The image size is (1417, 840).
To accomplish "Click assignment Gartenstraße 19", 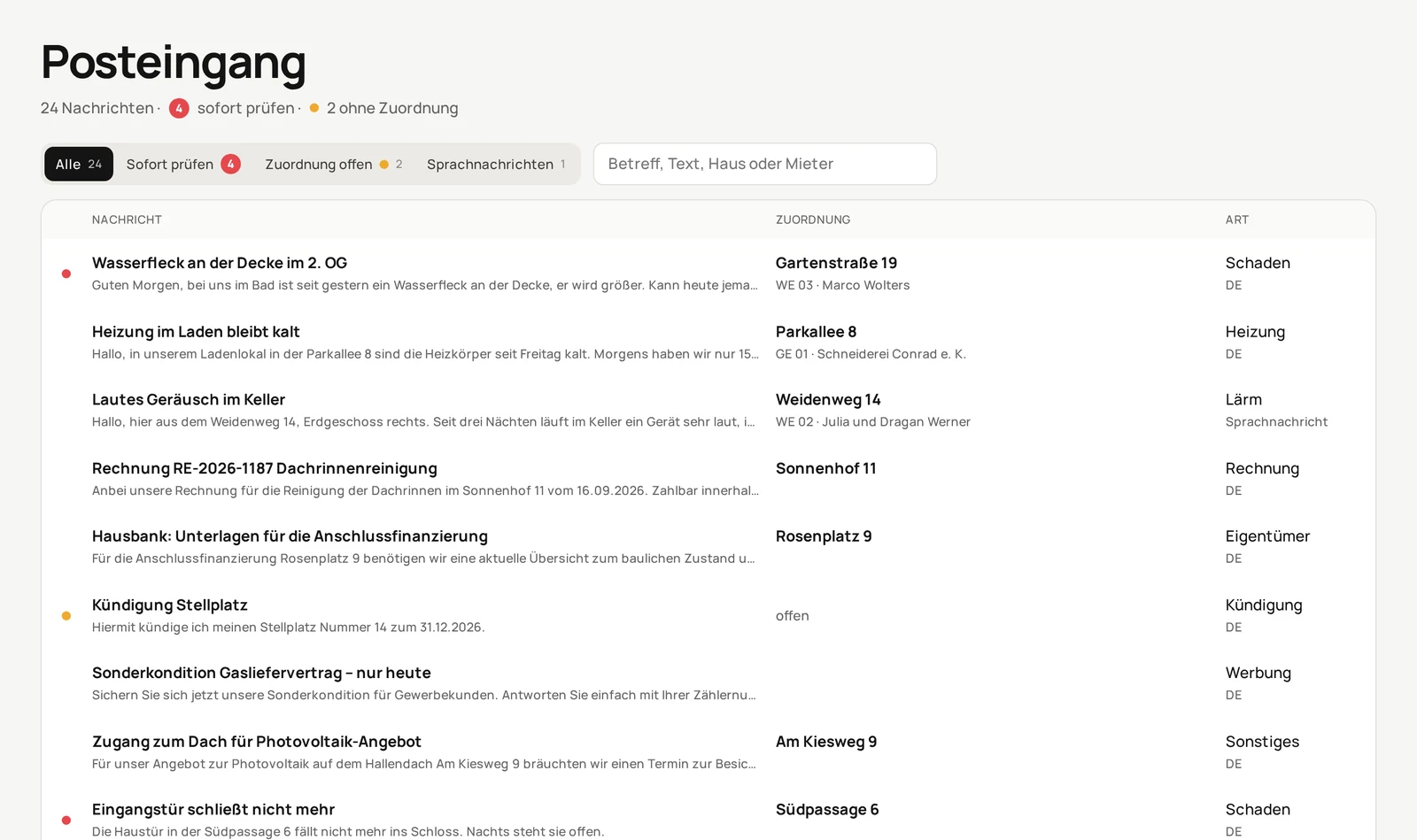I will [836, 263].
